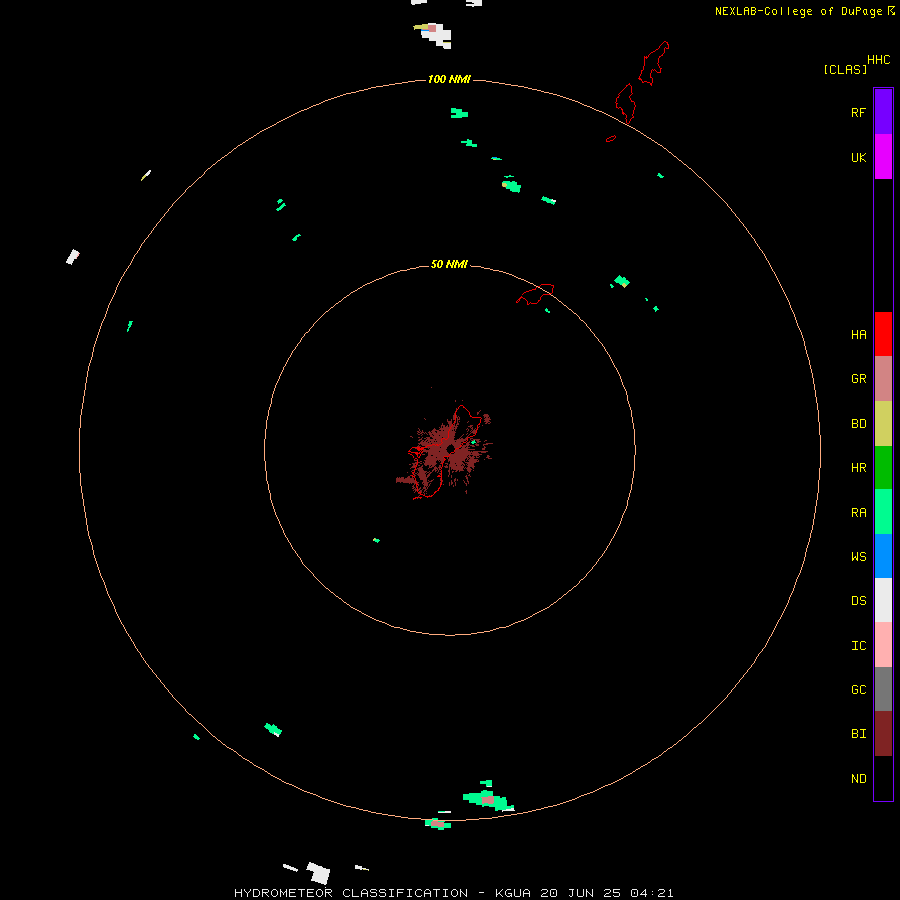The height and width of the screenshot is (900, 900).
Task: Click the BI legend label
Action: [858, 734]
